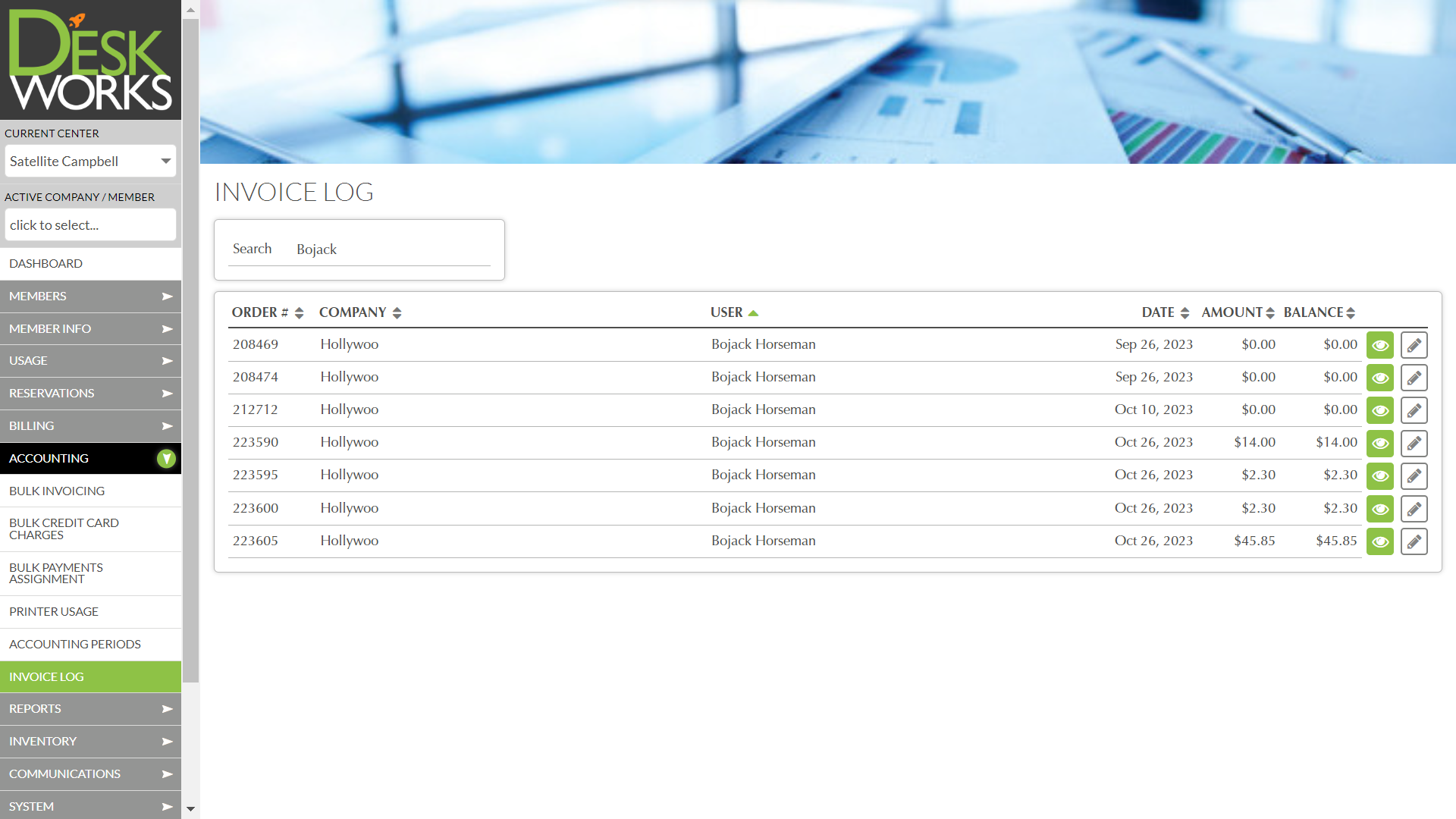Open Bulk Invoicing from the sidebar
The image size is (1456, 819).
coord(57,491)
